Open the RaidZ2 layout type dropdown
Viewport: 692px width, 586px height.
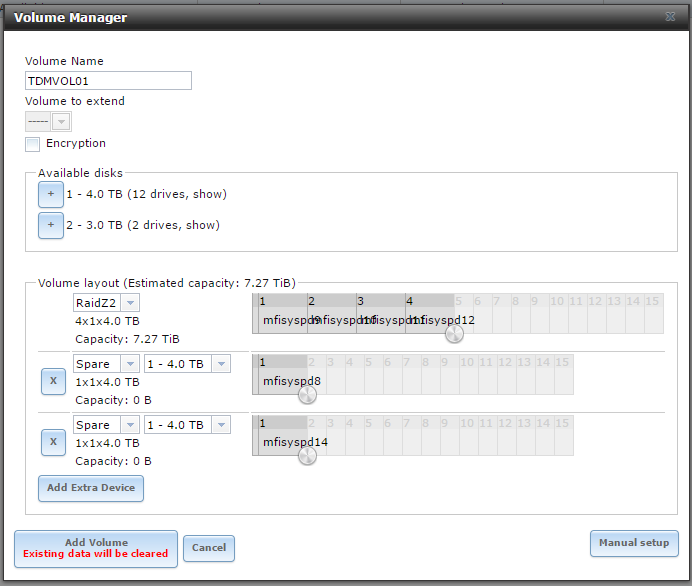130,303
